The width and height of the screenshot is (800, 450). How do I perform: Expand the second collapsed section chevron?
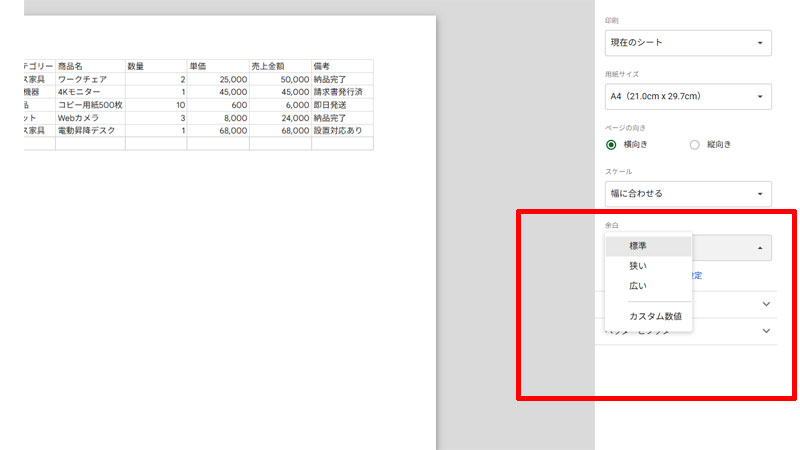(766, 331)
